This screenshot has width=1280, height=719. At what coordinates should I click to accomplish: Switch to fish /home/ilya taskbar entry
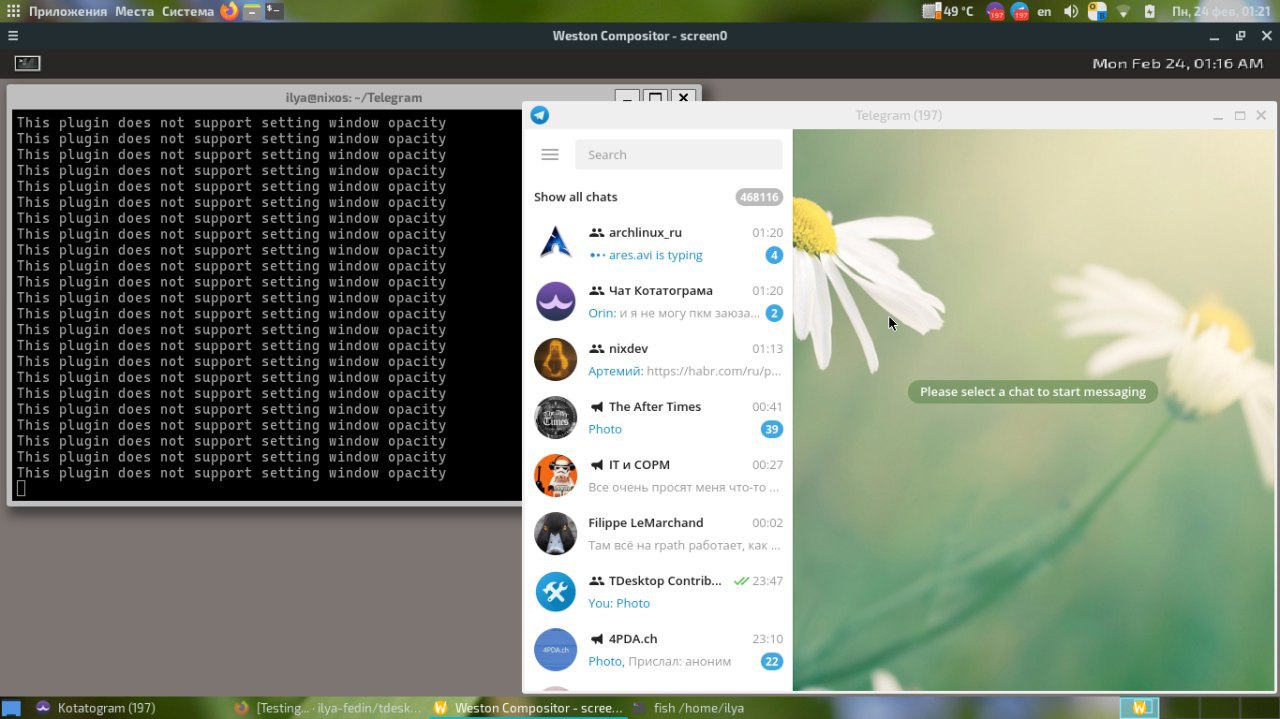coord(689,707)
